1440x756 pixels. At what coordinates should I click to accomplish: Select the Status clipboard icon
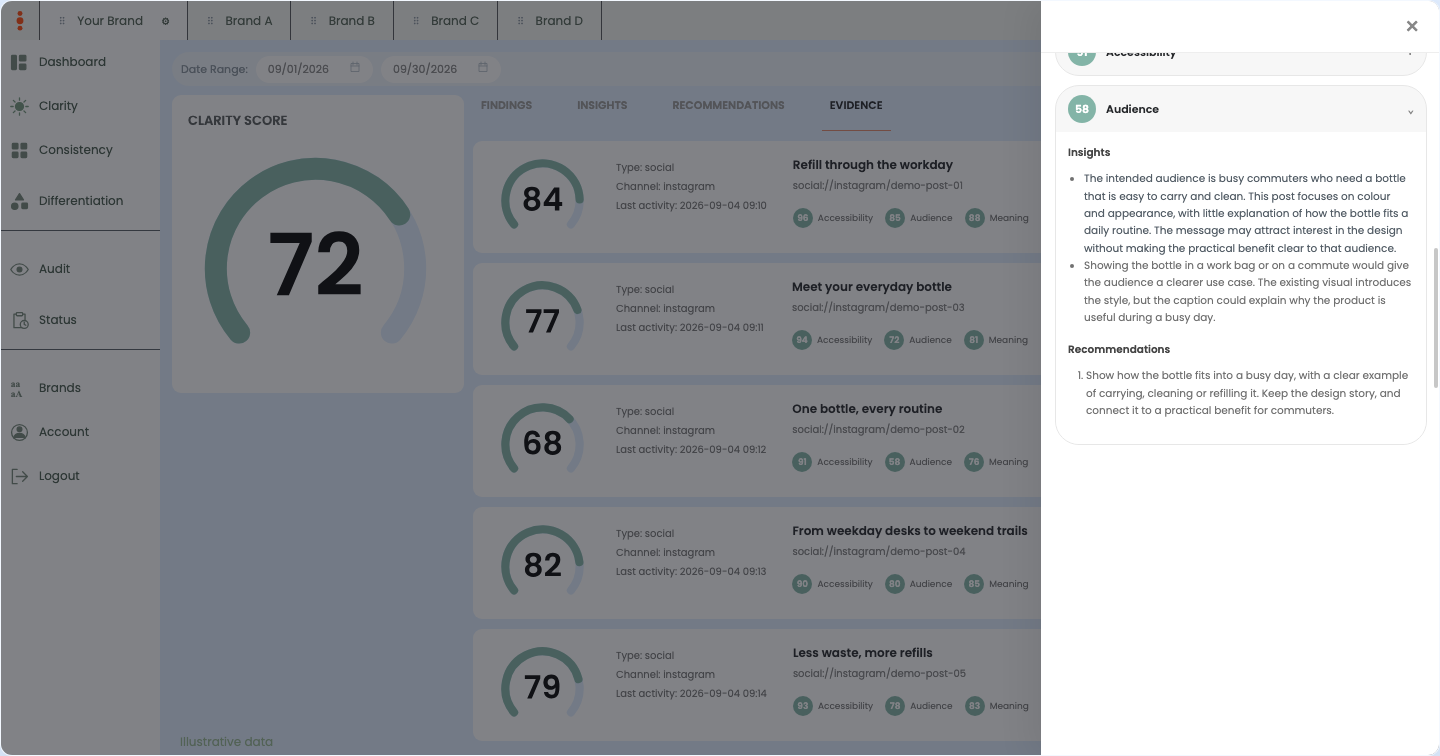coord(19,320)
